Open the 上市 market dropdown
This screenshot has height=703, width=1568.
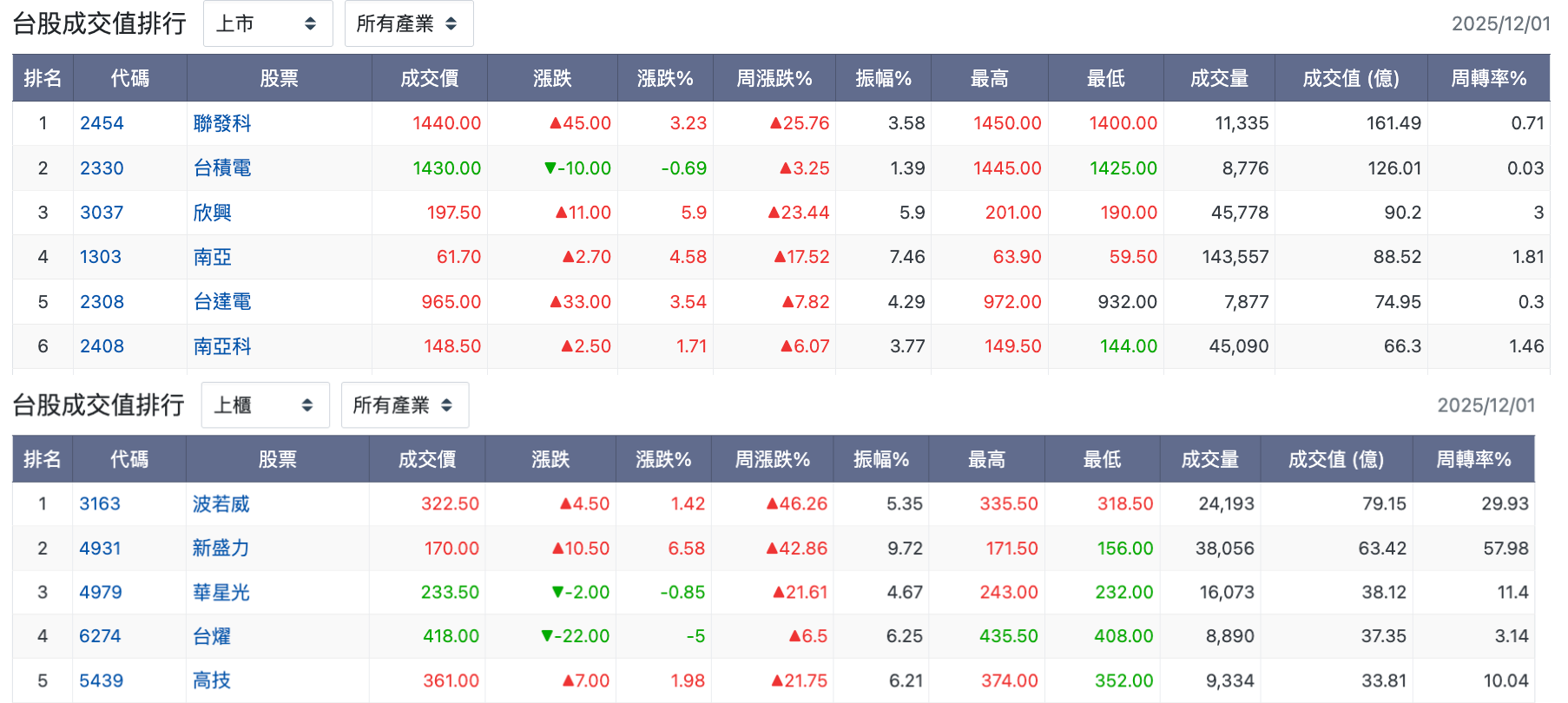pyautogui.click(x=267, y=23)
